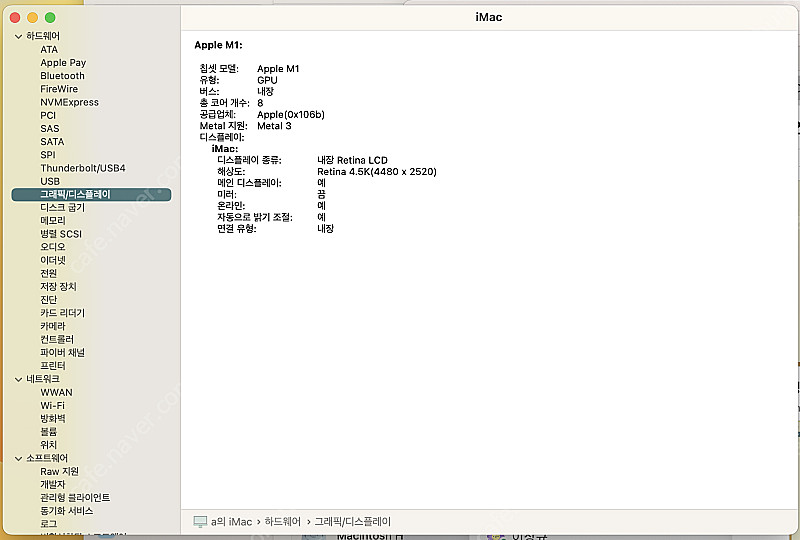The image size is (800, 540).
Task: Collapse the 소프트웨어 section chevron
Action: (18, 458)
